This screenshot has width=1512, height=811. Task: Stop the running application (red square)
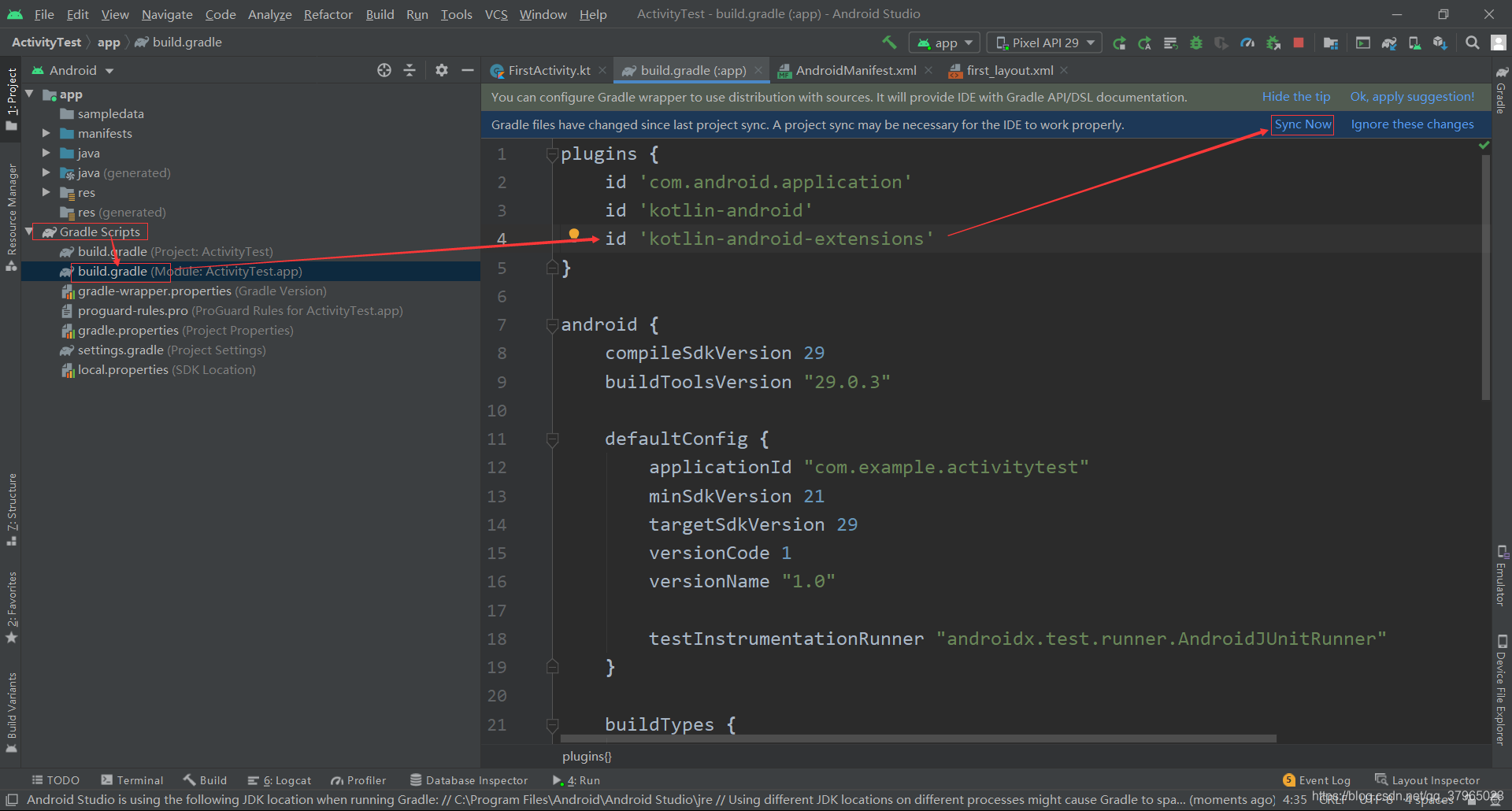pyautogui.click(x=1299, y=43)
